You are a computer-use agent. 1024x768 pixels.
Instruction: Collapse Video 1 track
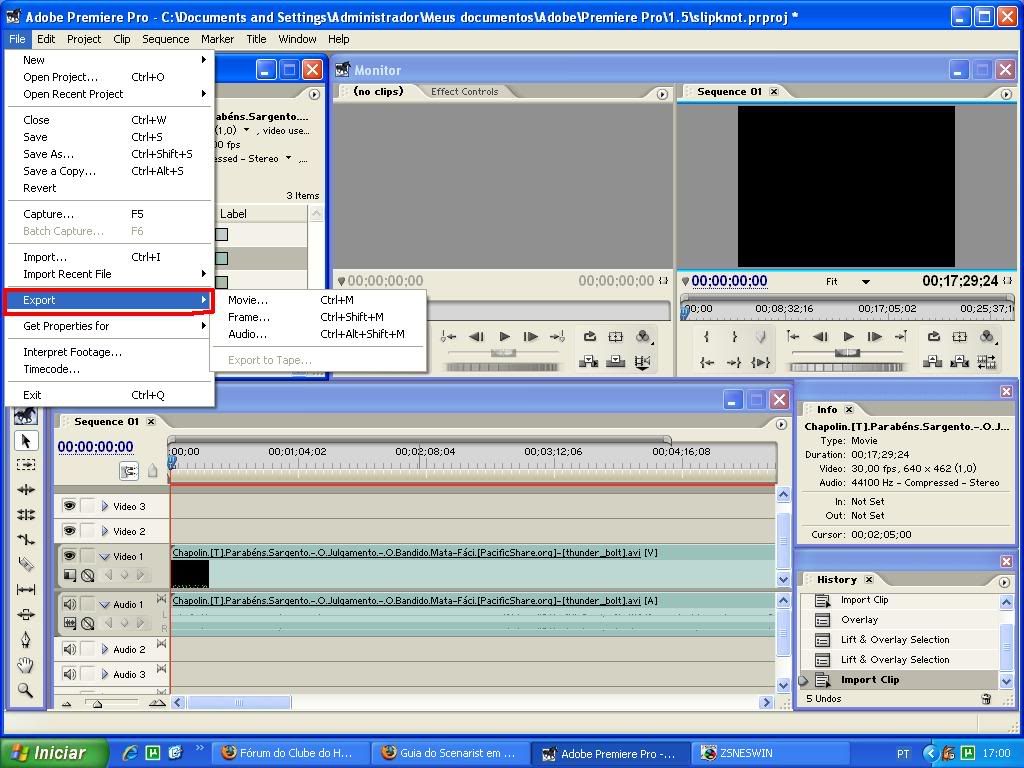[x=104, y=556]
